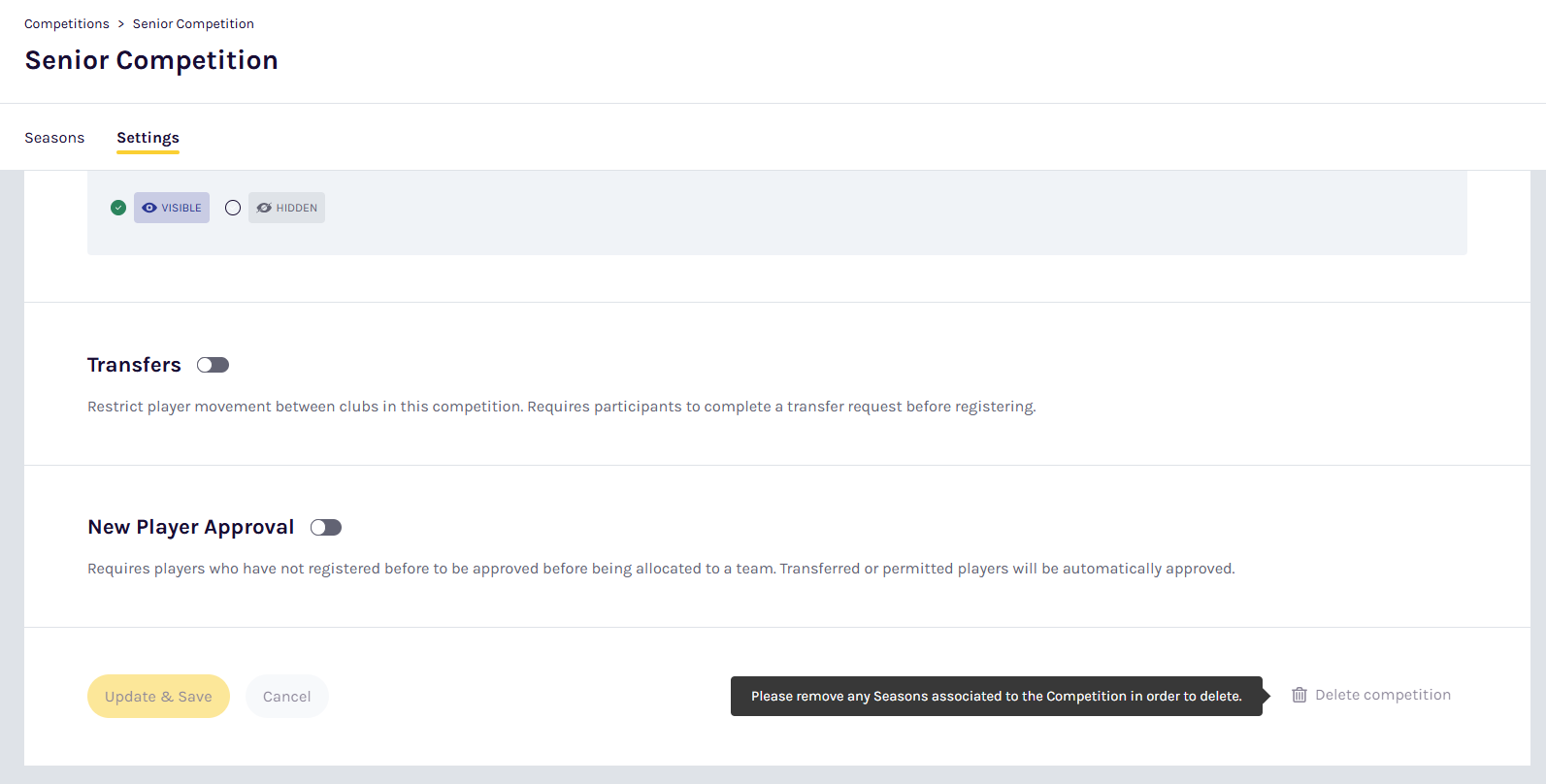Click the VISIBLE eye badge
The image size is (1546, 784).
point(172,208)
